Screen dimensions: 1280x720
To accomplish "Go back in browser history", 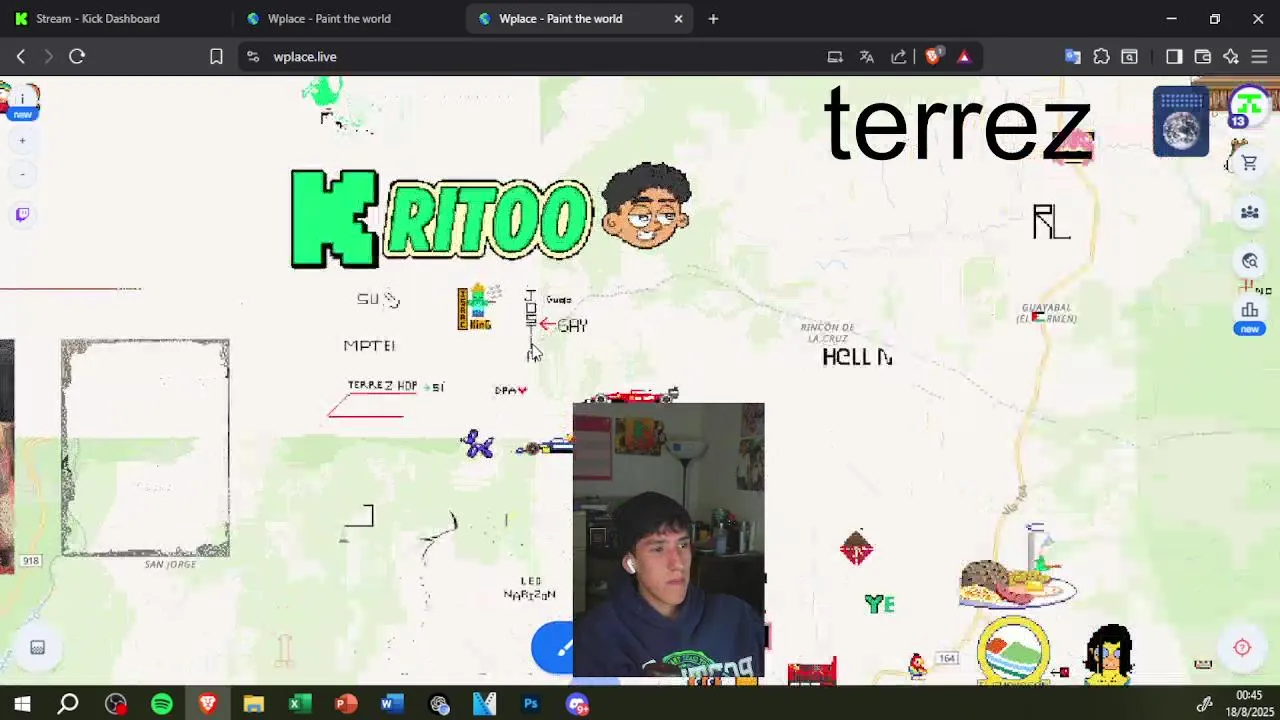I will pos(20,57).
